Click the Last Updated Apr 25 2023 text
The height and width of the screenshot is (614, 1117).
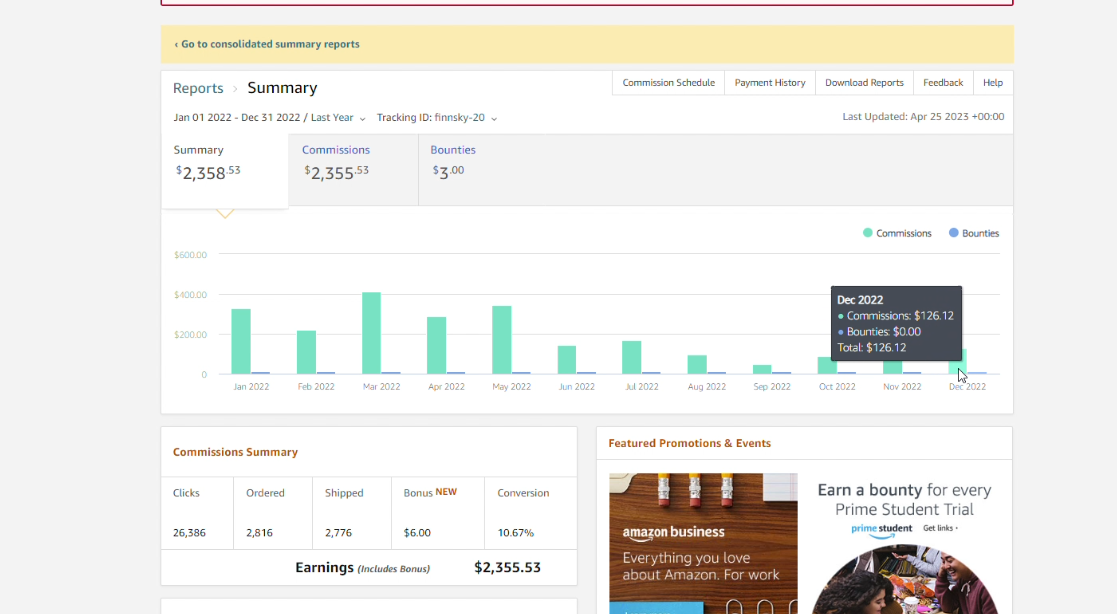(x=923, y=117)
